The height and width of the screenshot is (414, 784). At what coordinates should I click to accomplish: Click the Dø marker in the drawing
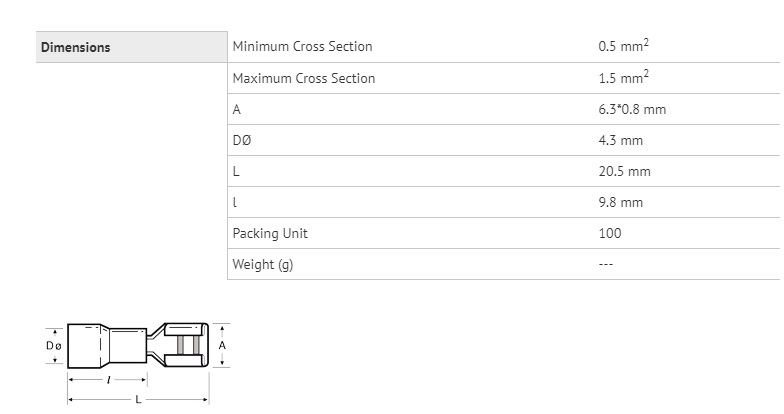54,346
